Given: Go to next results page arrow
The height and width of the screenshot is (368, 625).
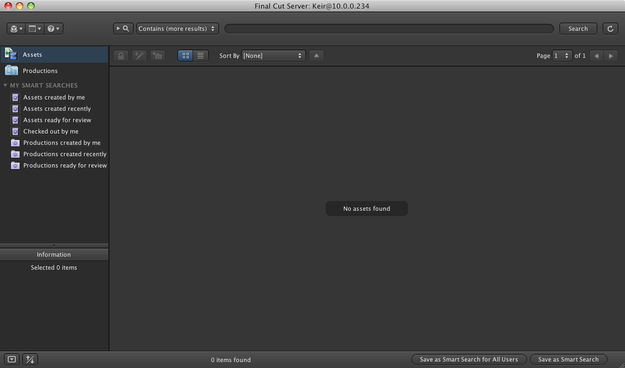Looking at the screenshot, I should pyautogui.click(x=611, y=56).
